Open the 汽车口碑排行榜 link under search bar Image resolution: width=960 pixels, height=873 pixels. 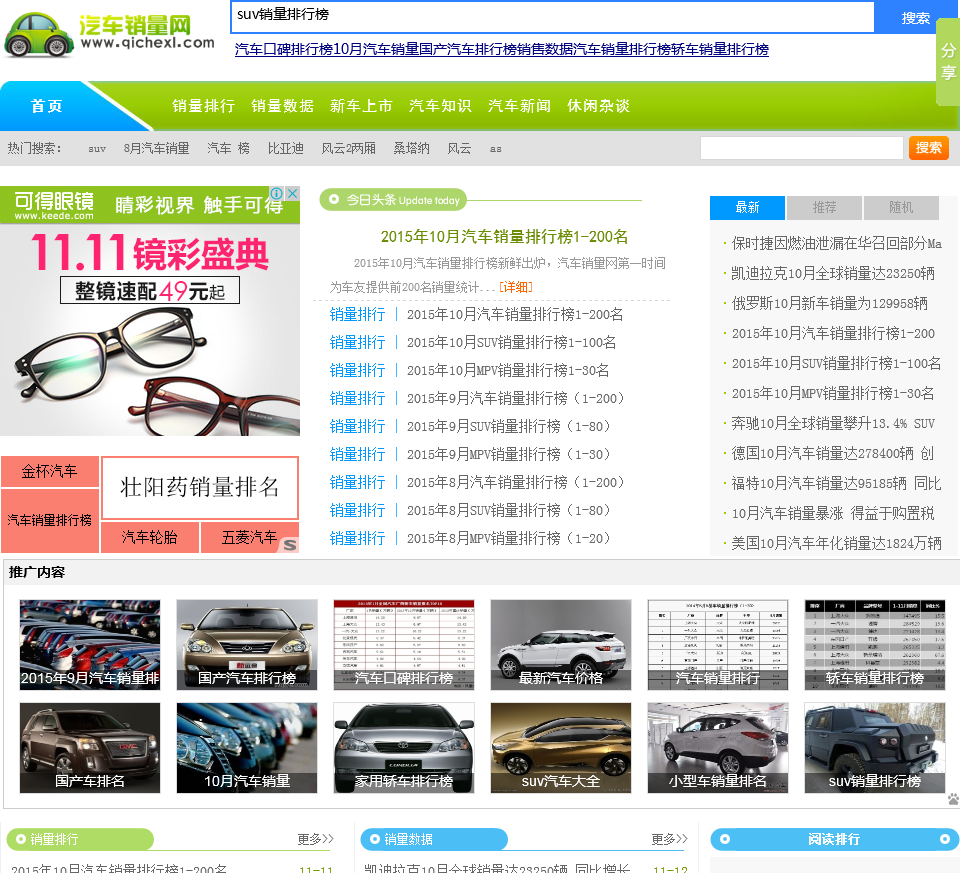(283, 49)
